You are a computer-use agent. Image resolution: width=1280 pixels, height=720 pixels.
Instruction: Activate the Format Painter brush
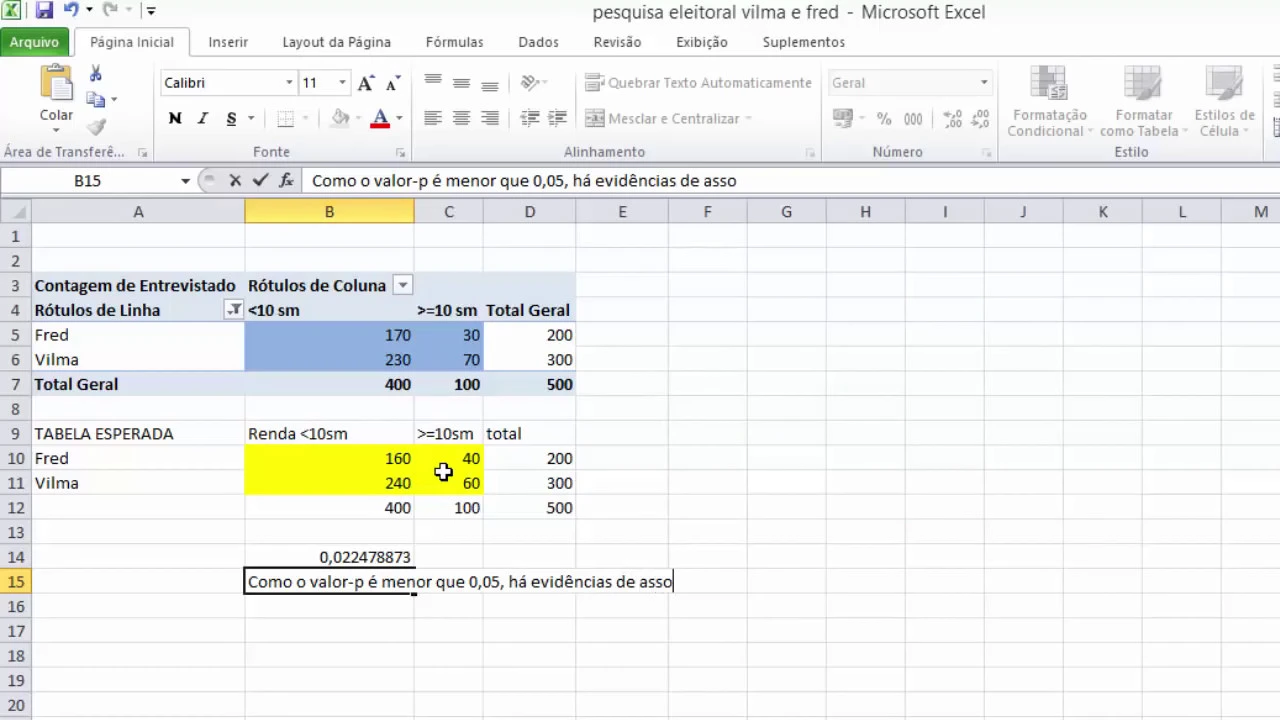[x=96, y=126]
